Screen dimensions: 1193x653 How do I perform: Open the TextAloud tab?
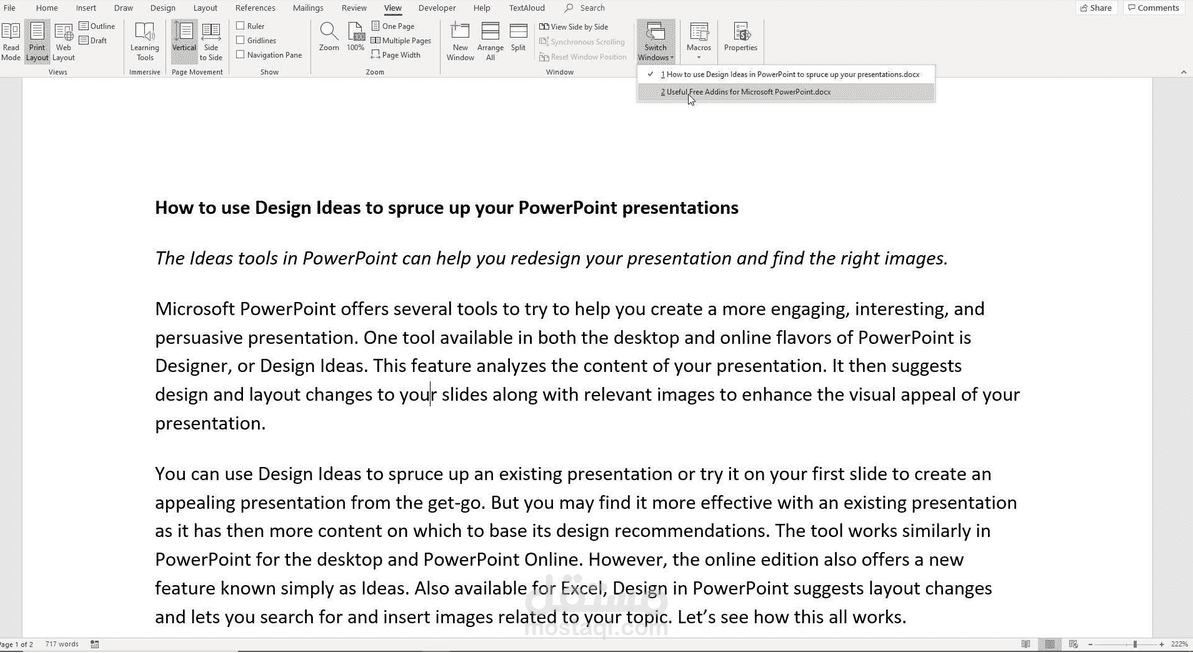tap(527, 8)
